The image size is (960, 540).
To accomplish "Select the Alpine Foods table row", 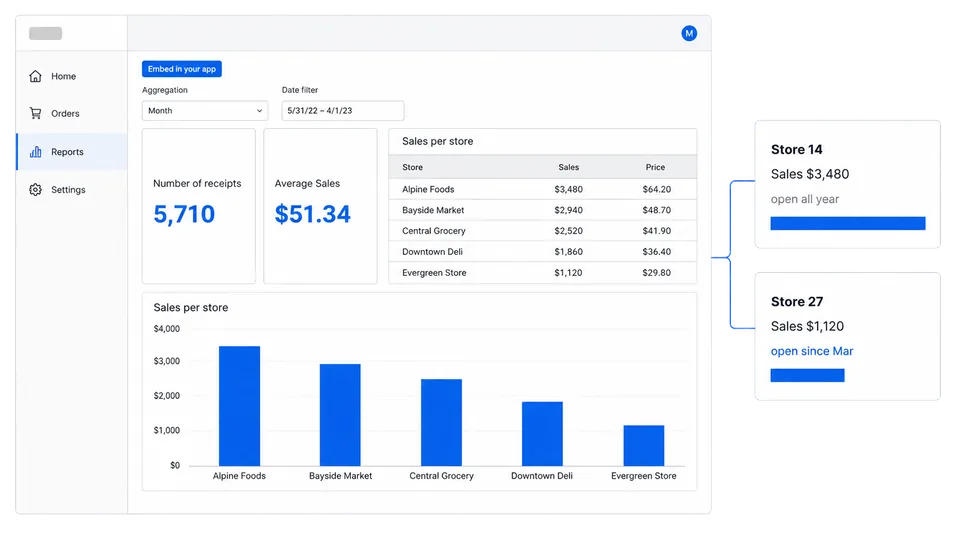I will (x=542, y=189).
